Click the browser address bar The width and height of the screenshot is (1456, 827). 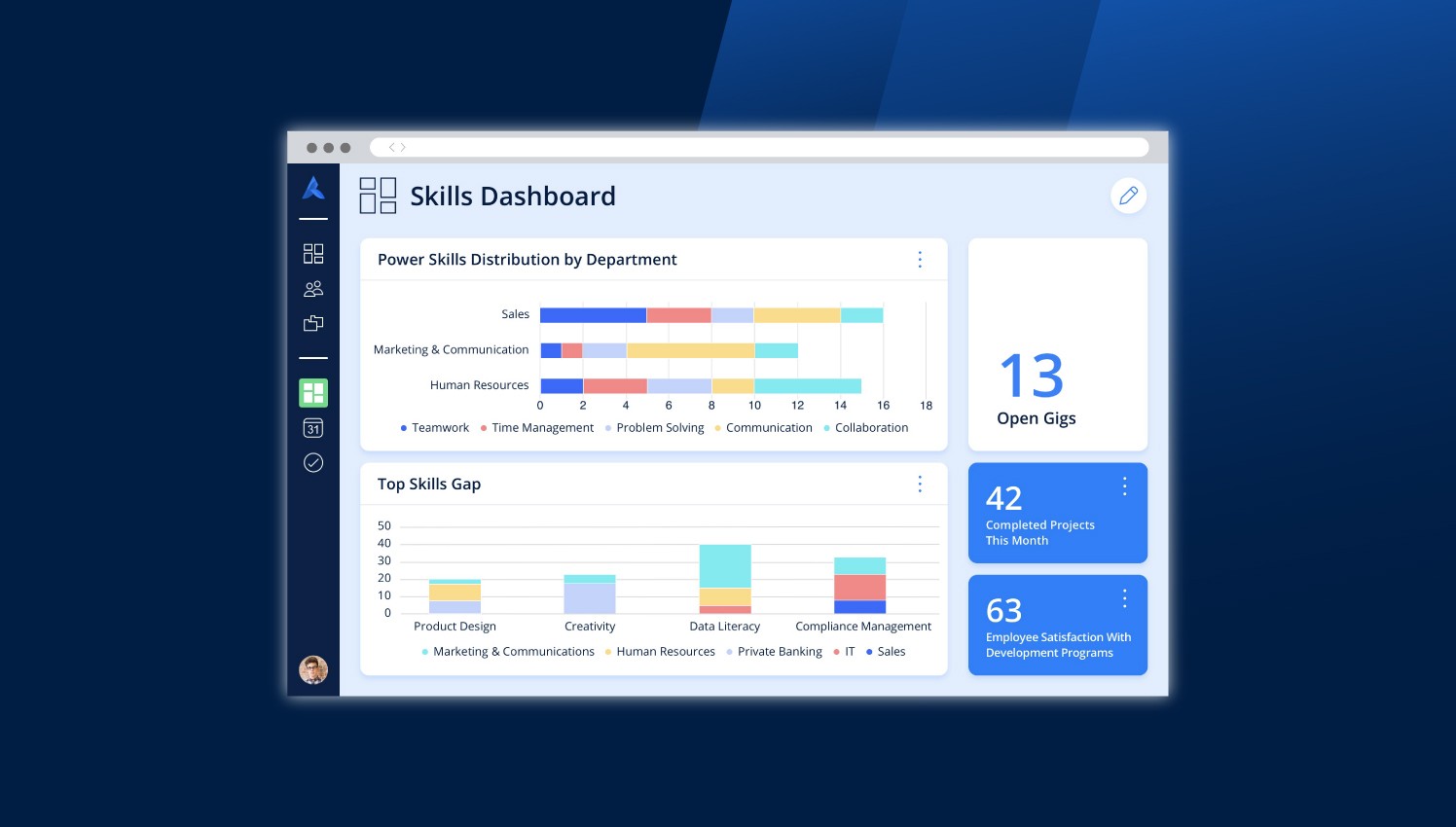pos(759,148)
